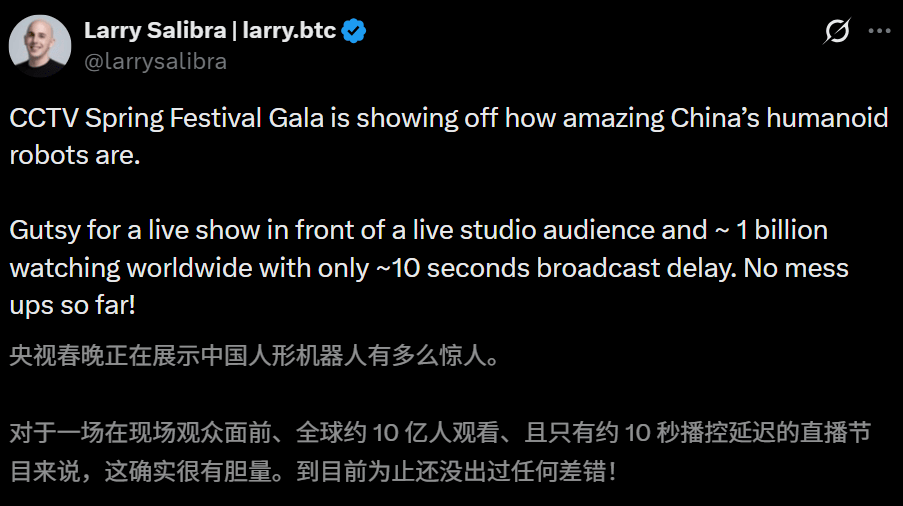Click the display name Larry Salibra | larry.btc
The height and width of the screenshot is (506, 903).
coord(209,30)
